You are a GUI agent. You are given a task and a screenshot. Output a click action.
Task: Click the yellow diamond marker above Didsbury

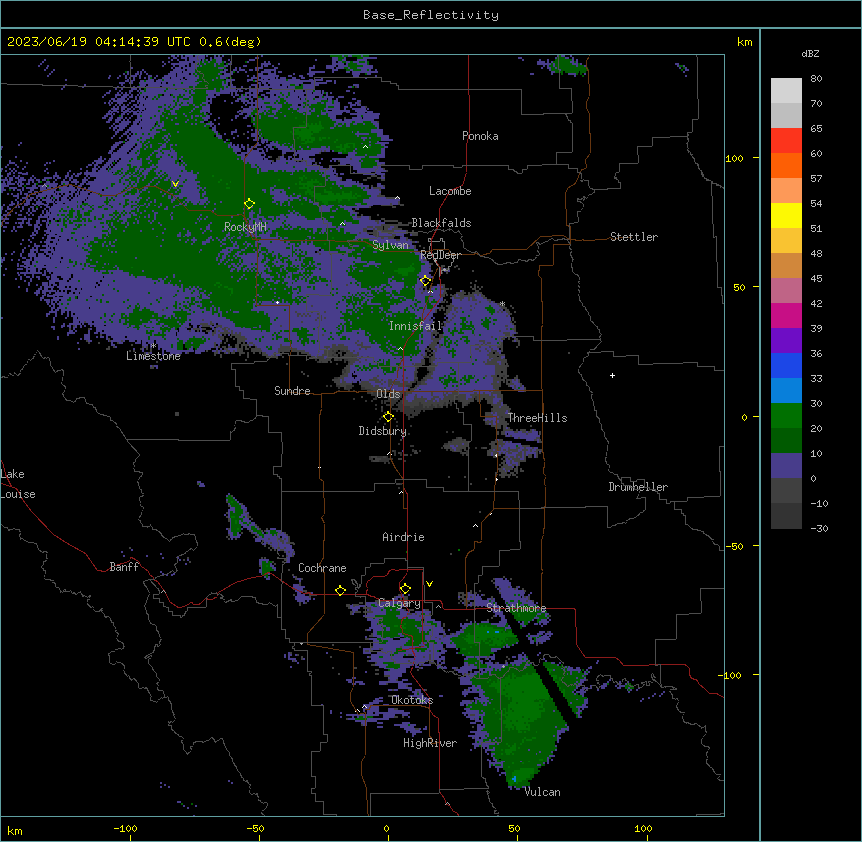[x=388, y=417]
